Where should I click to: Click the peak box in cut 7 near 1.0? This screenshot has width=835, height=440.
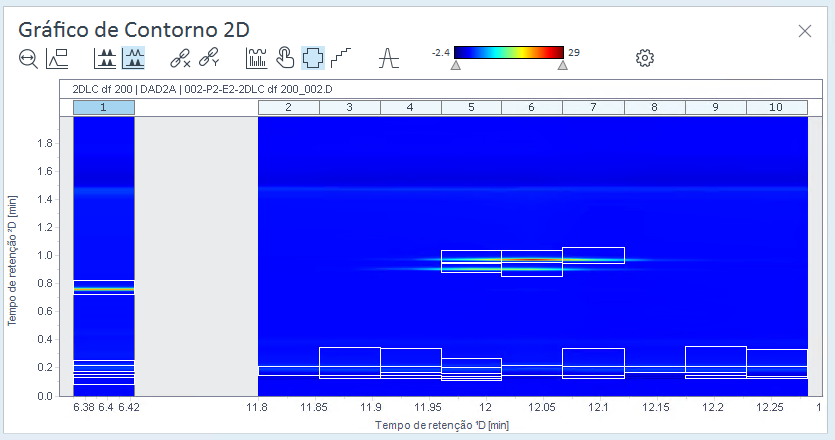point(593,255)
